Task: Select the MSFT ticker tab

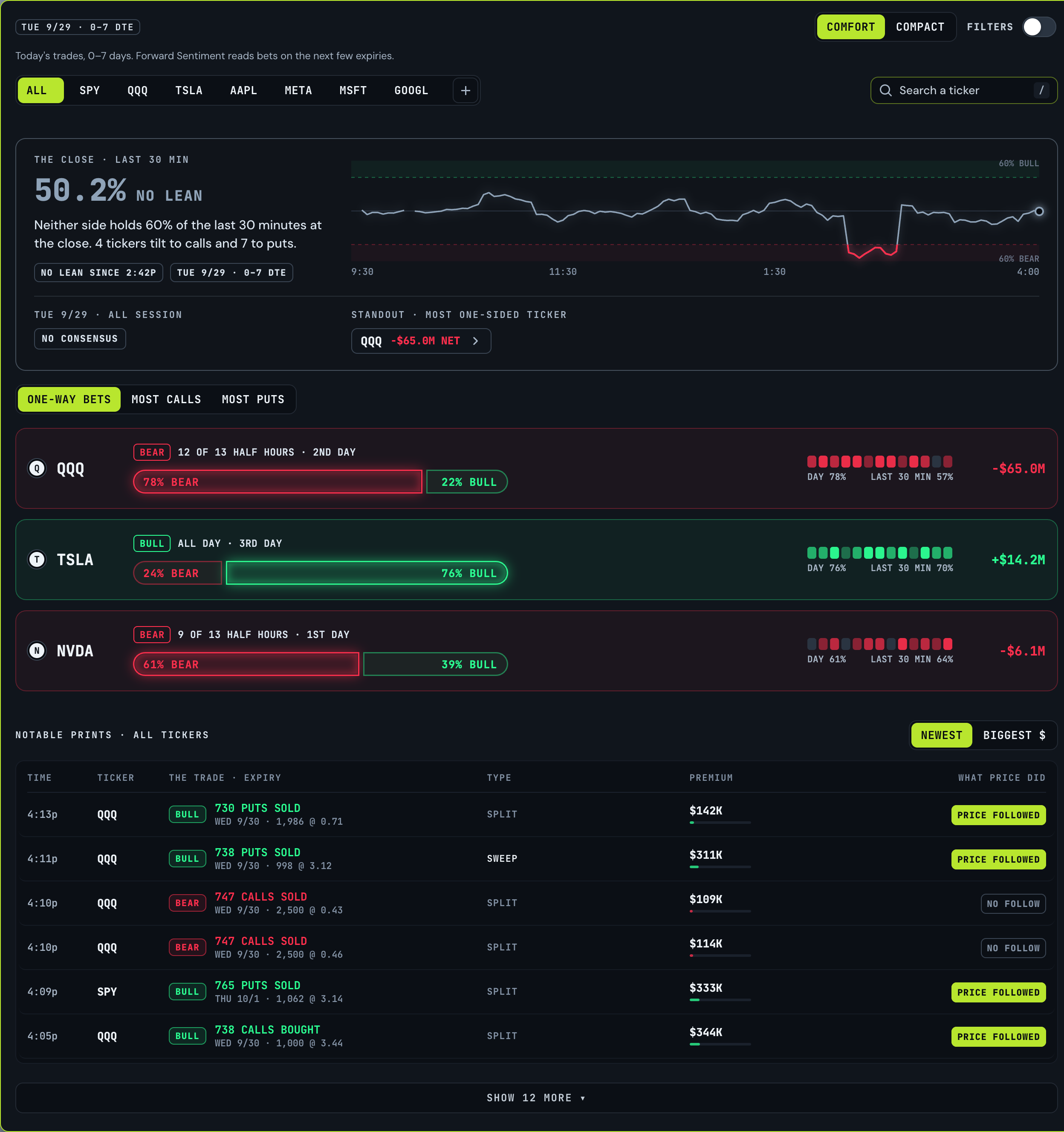Action: (x=353, y=90)
